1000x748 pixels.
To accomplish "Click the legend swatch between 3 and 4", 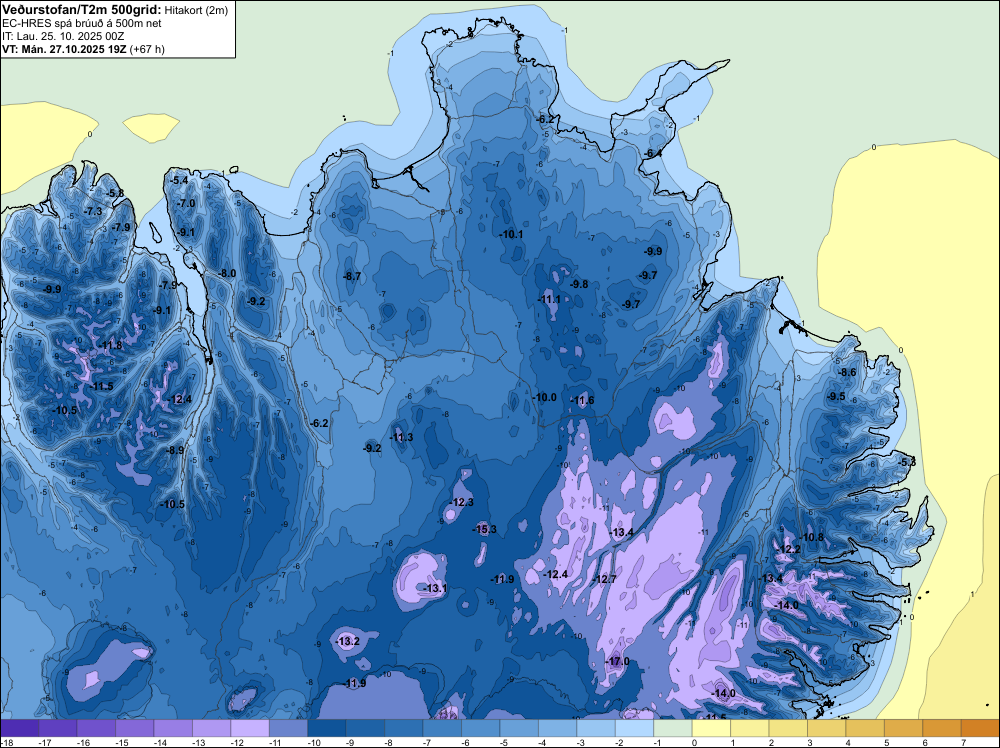I will [x=827, y=728].
